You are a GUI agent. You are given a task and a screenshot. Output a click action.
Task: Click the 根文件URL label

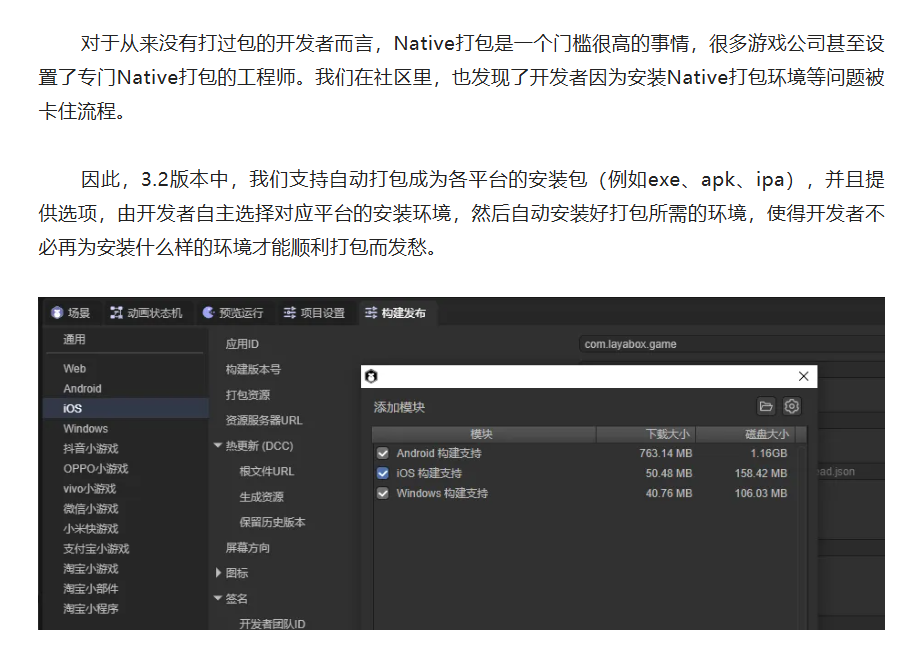pyautogui.click(x=267, y=471)
